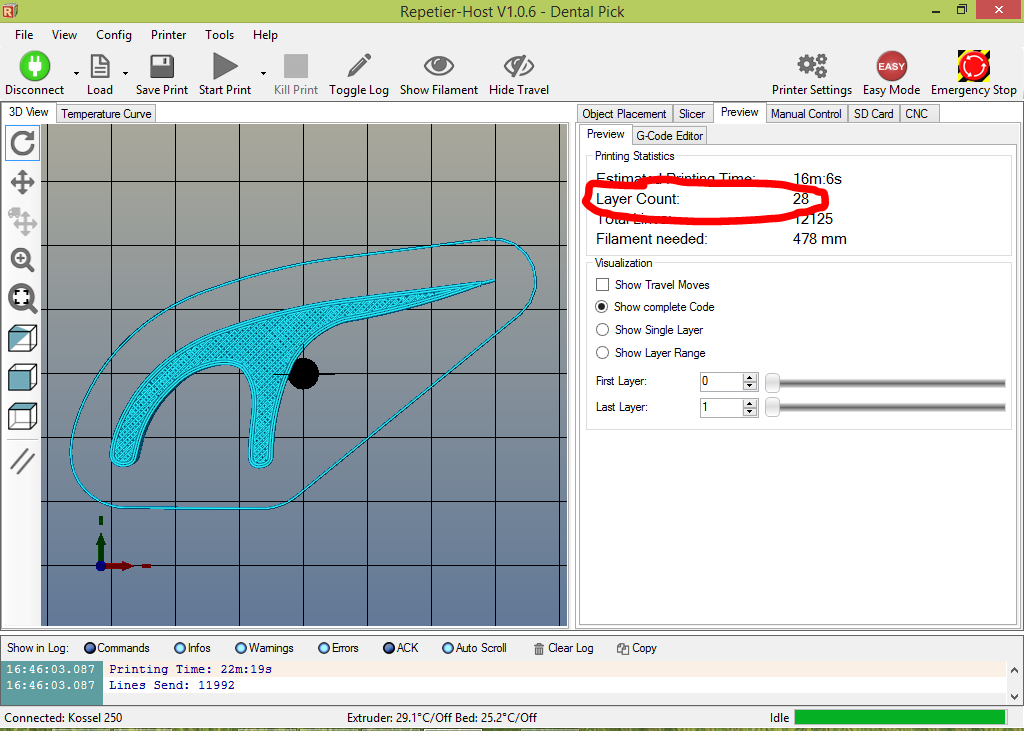Image resolution: width=1024 pixels, height=731 pixels.
Task: Open the View menu
Action: [x=64, y=35]
